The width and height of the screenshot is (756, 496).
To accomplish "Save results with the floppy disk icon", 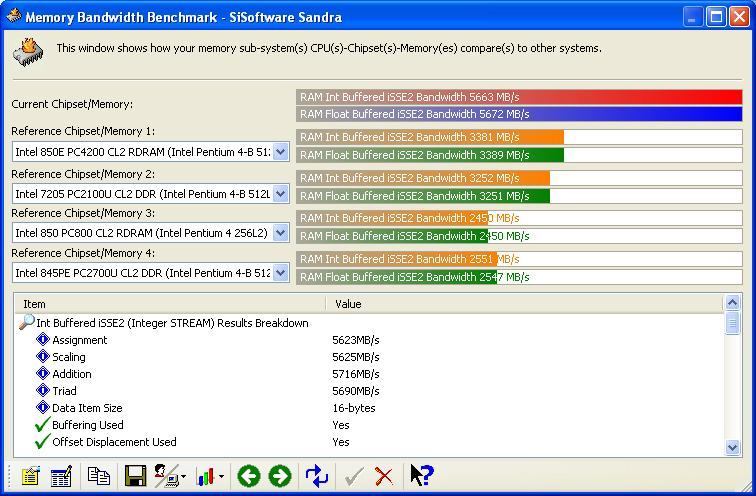I will (135, 476).
